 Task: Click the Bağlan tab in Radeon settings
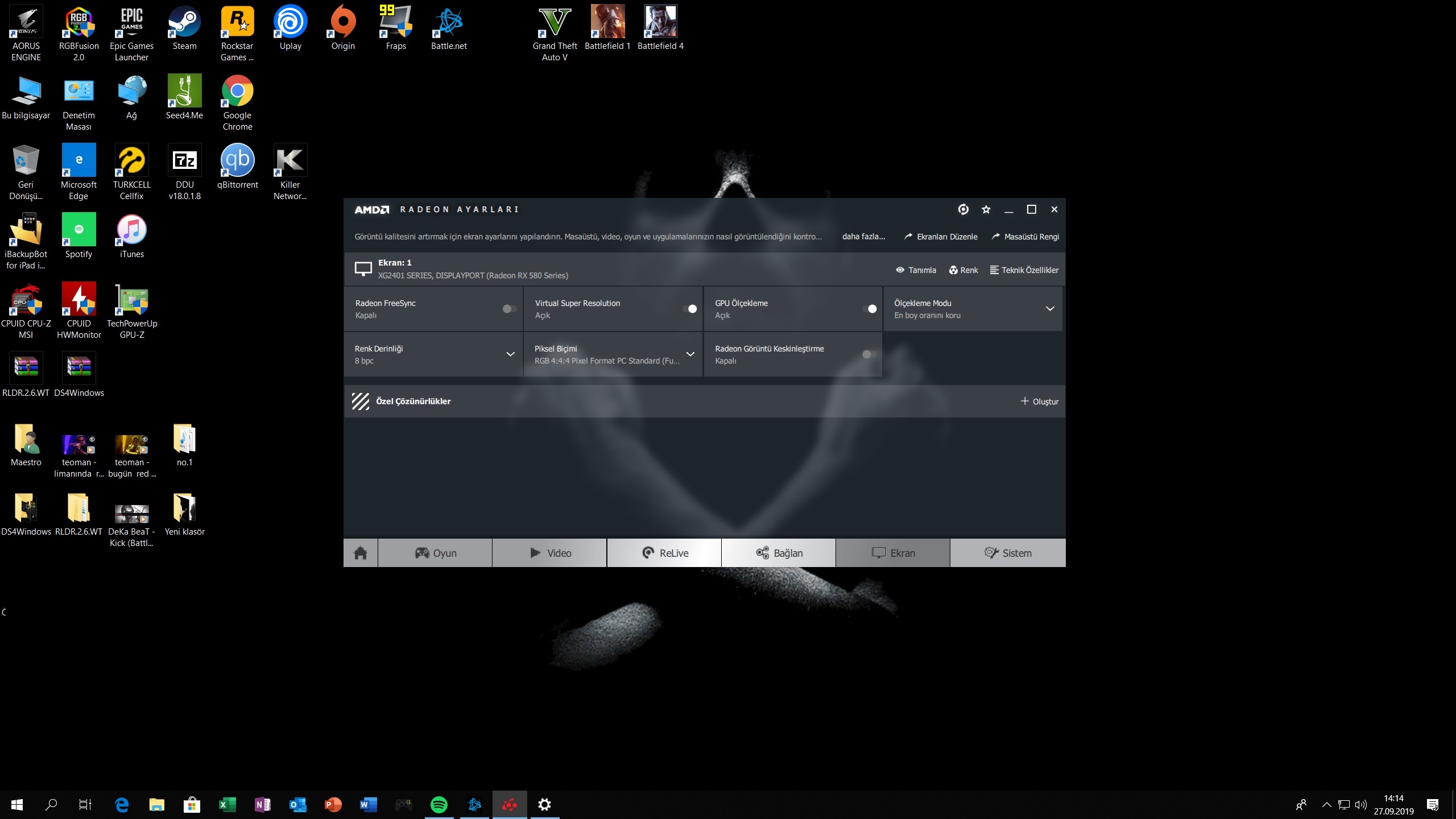779,552
